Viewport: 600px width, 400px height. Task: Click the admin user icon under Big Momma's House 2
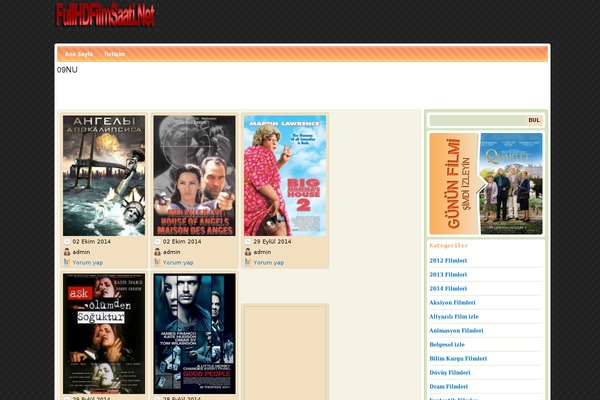point(248,252)
